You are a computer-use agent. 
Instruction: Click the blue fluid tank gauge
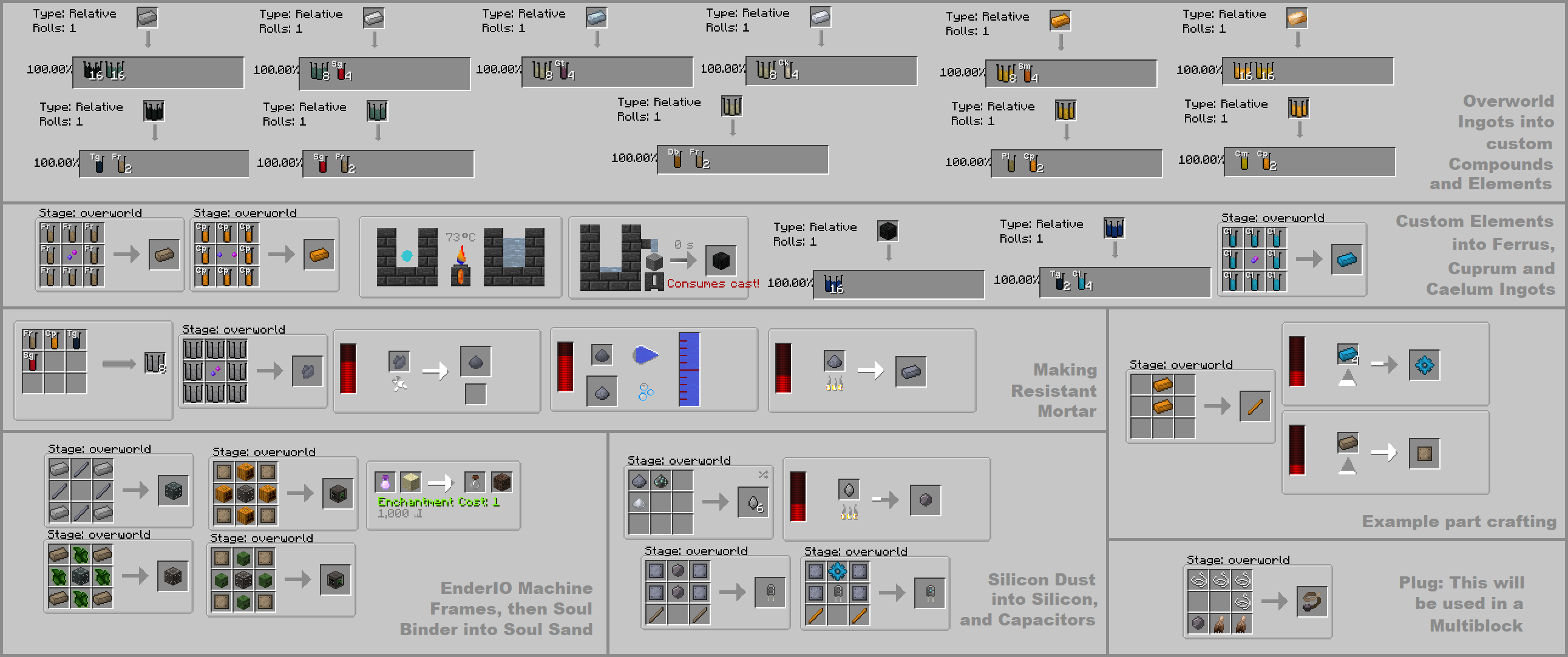tap(689, 369)
